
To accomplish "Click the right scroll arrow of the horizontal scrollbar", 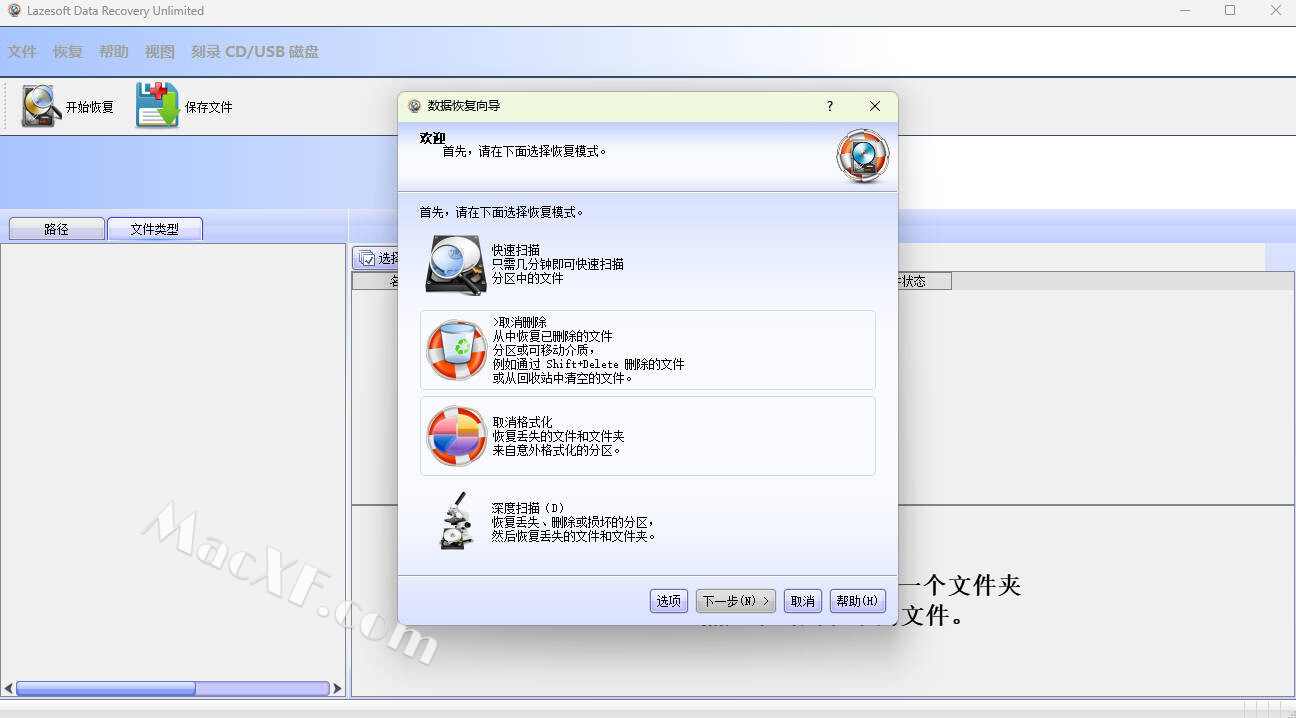I will point(337,688).
